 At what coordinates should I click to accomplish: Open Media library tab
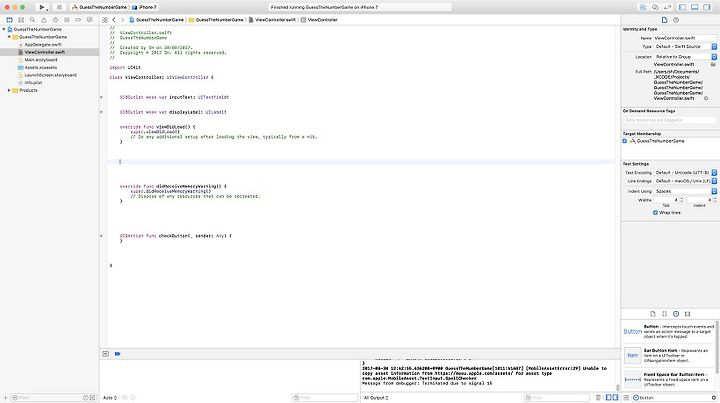tap(687, 314)
